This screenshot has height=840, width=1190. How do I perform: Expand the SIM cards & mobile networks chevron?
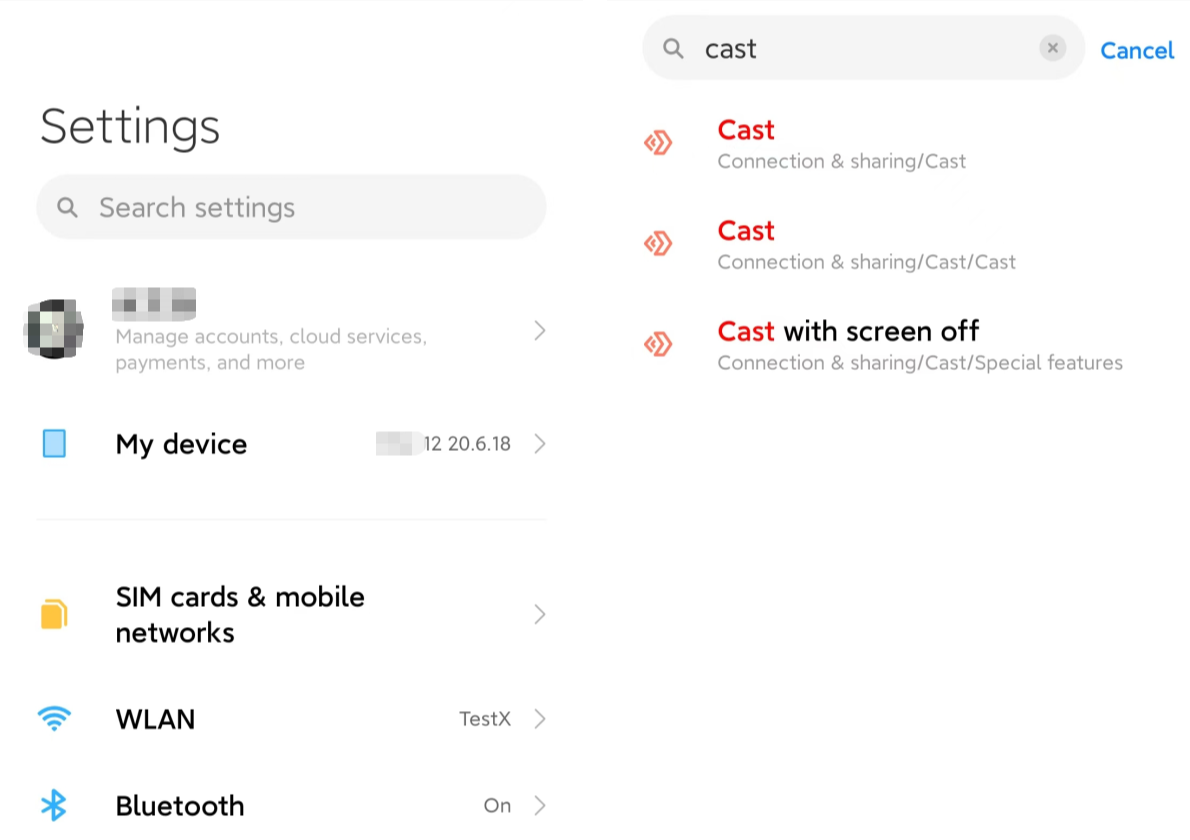pos(540,614)
